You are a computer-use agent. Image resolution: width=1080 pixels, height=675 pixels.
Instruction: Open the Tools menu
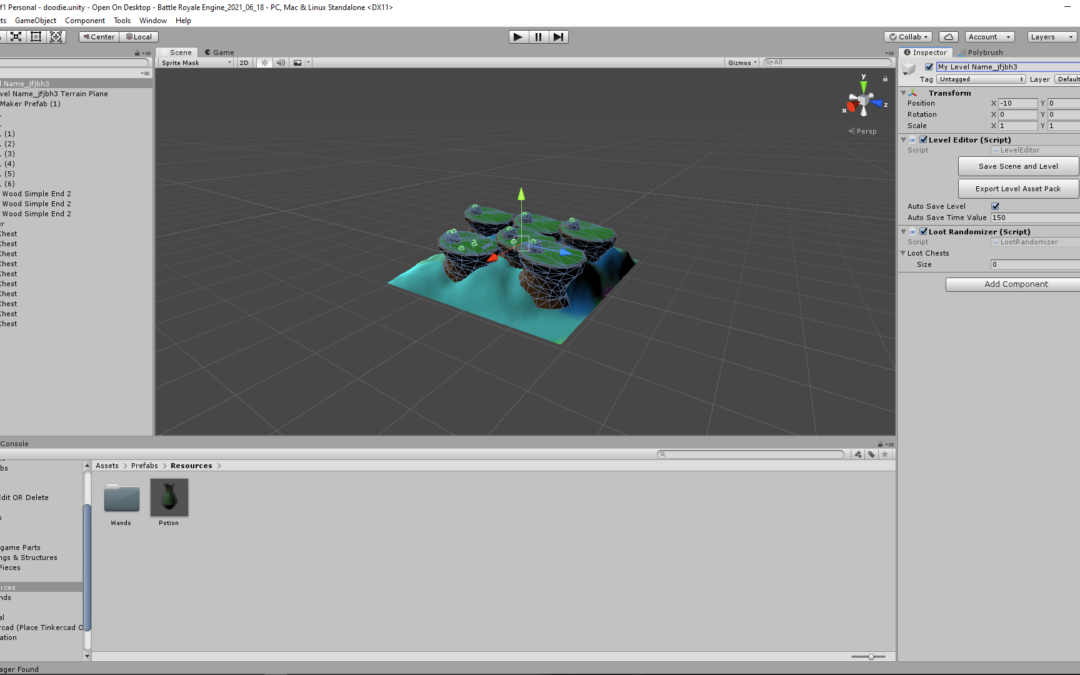(x=122, y=20)
